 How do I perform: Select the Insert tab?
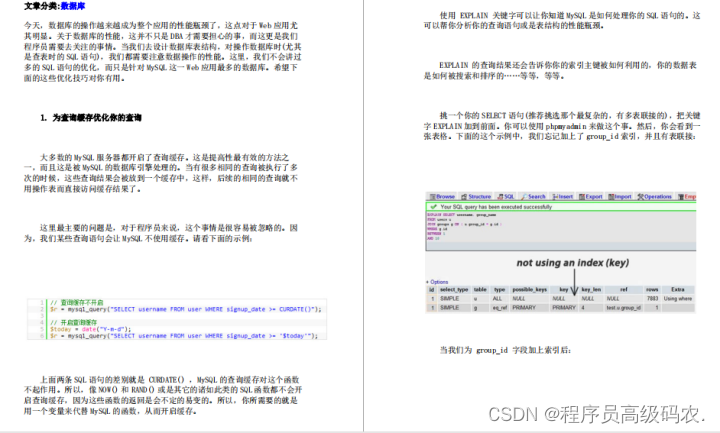(562, 197)
